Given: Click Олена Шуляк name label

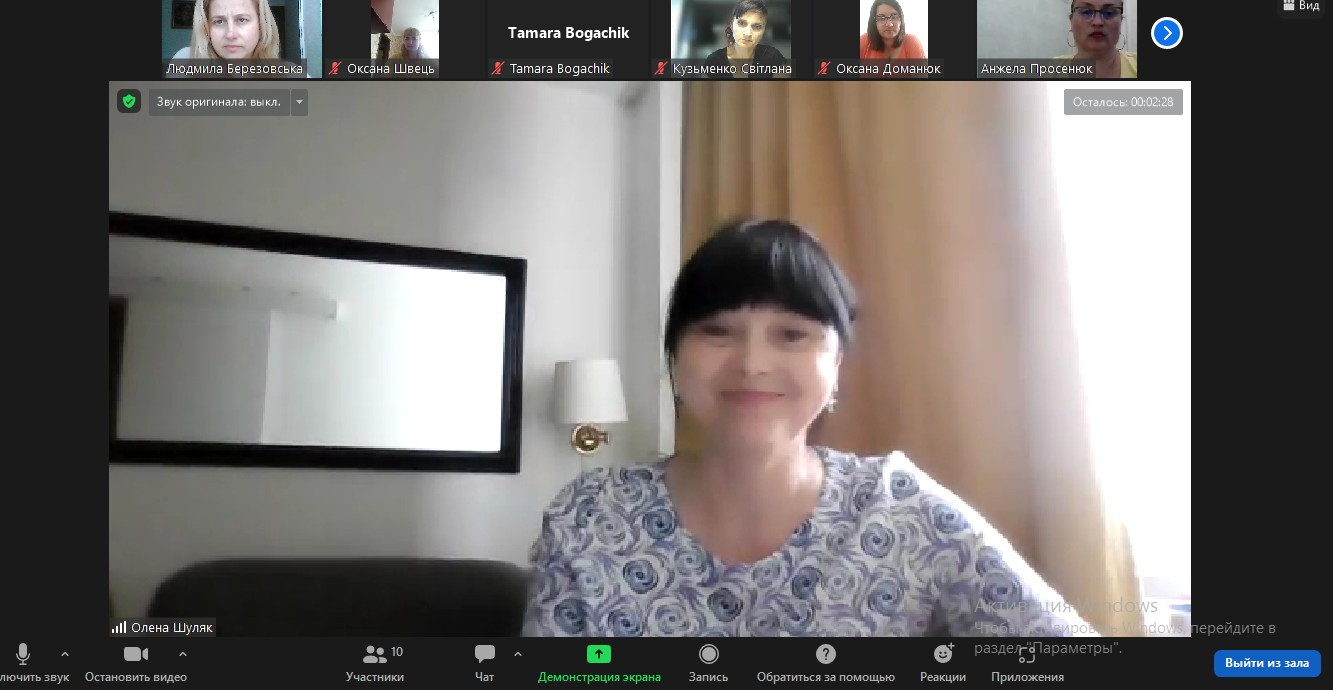Looking at the screenshot, I should pos(172,628).
